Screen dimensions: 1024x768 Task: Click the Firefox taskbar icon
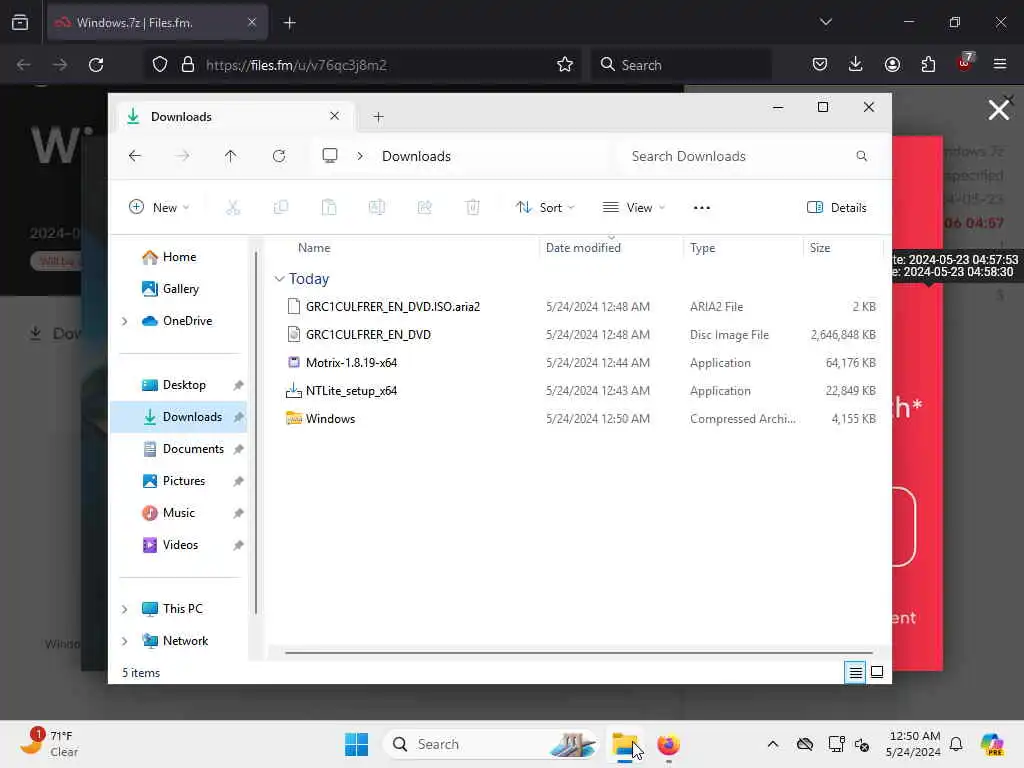pos(668,744)
